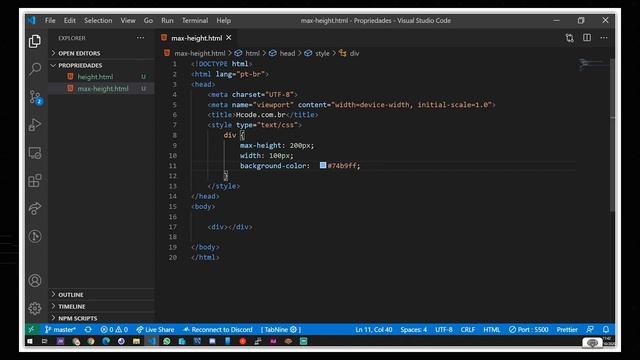This screenshot has width=640, height=360.
Task: Open the Terminal menu
Action: tap(195, 20)
